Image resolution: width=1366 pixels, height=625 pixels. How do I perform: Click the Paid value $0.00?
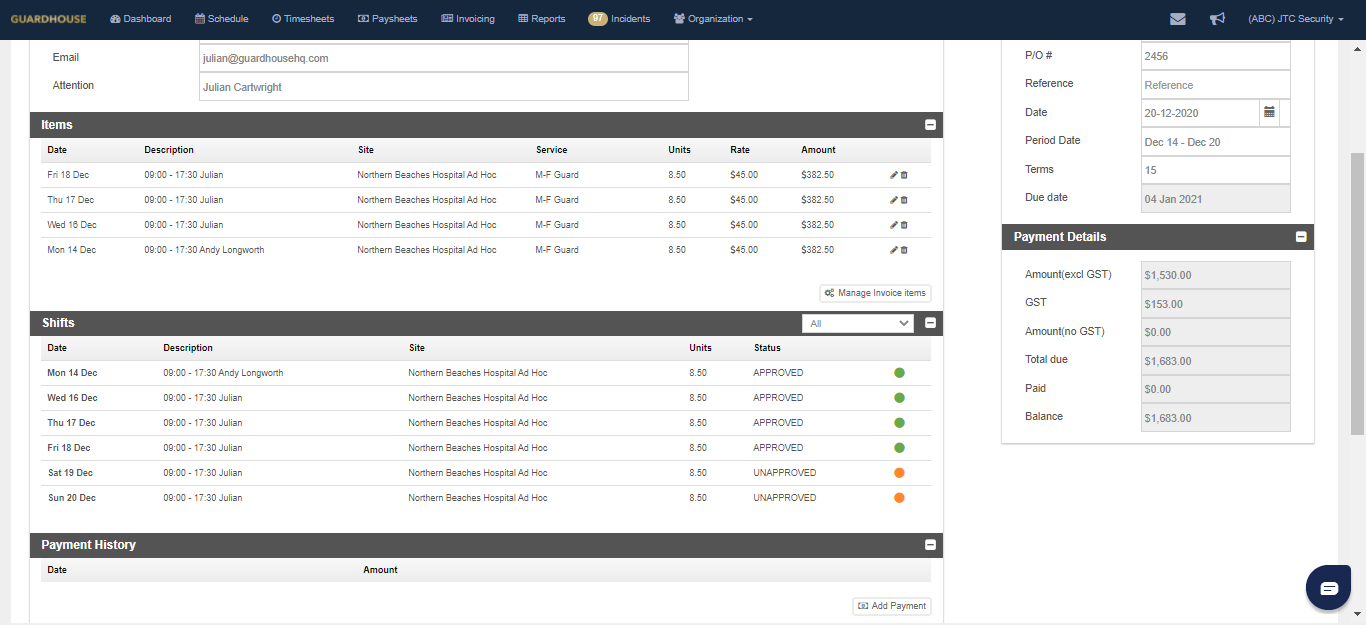[x=1216, y=389]
